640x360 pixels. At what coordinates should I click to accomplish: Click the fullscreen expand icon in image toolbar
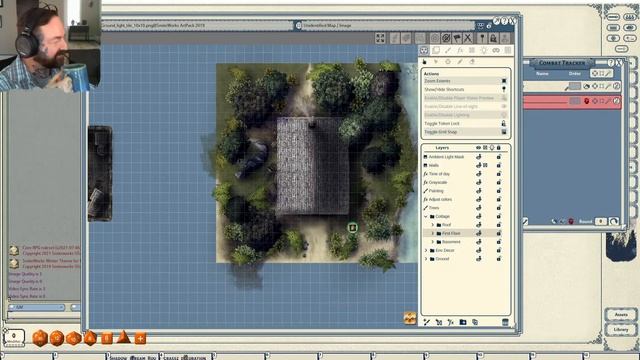point(380,38)
